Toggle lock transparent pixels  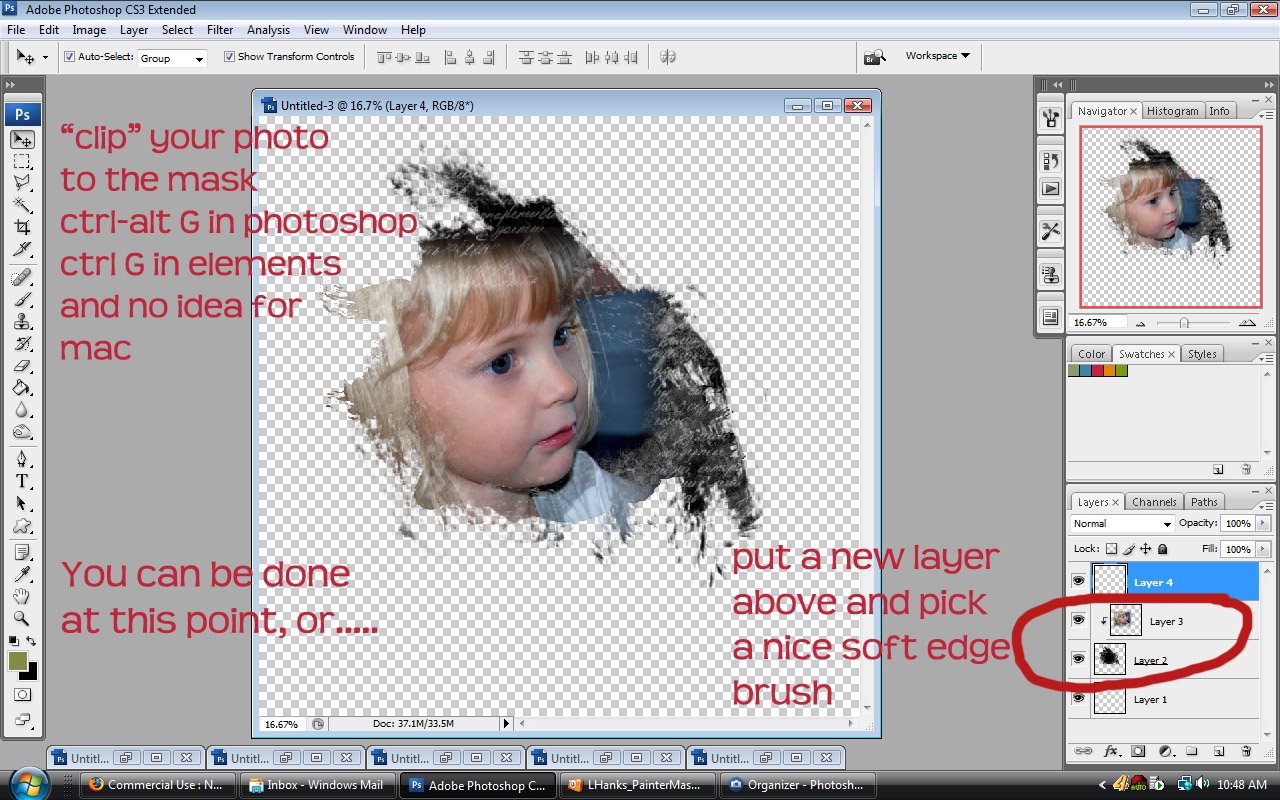coord(1111,549)
